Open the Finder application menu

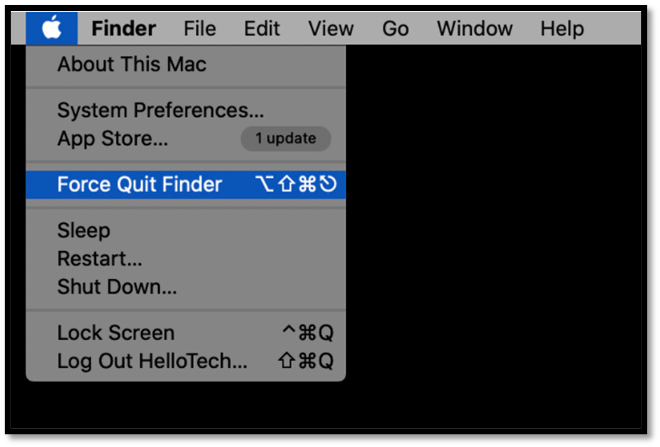tap(124, 28)
